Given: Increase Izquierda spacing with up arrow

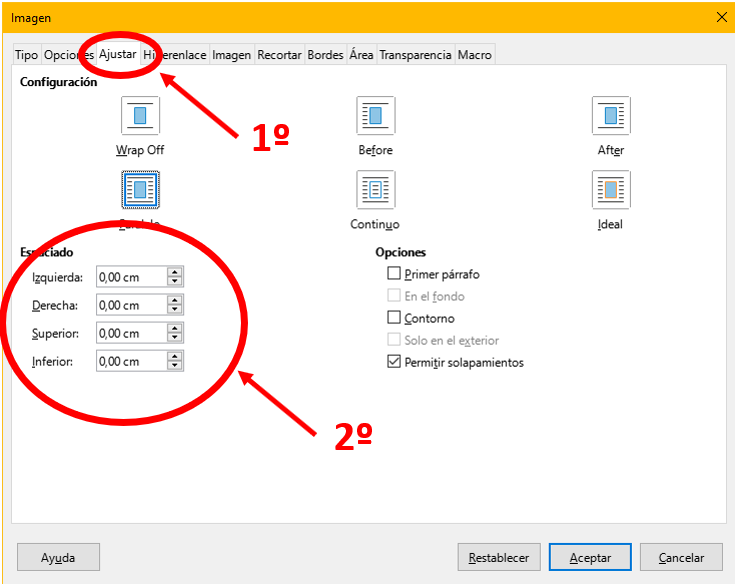Looking at the screenshot, I should (175, 273).
